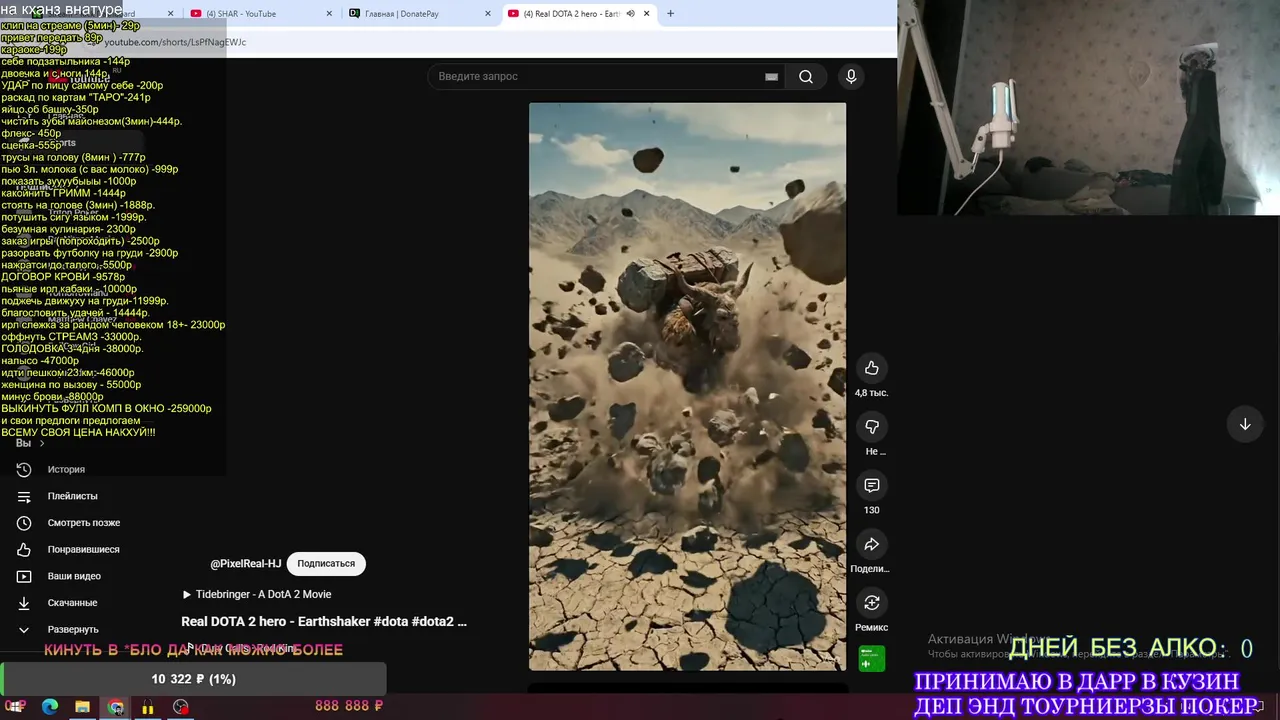The image size is (1280, 720).
Task: Subscribe with the Подписаться button
Action: pos(326,563)
